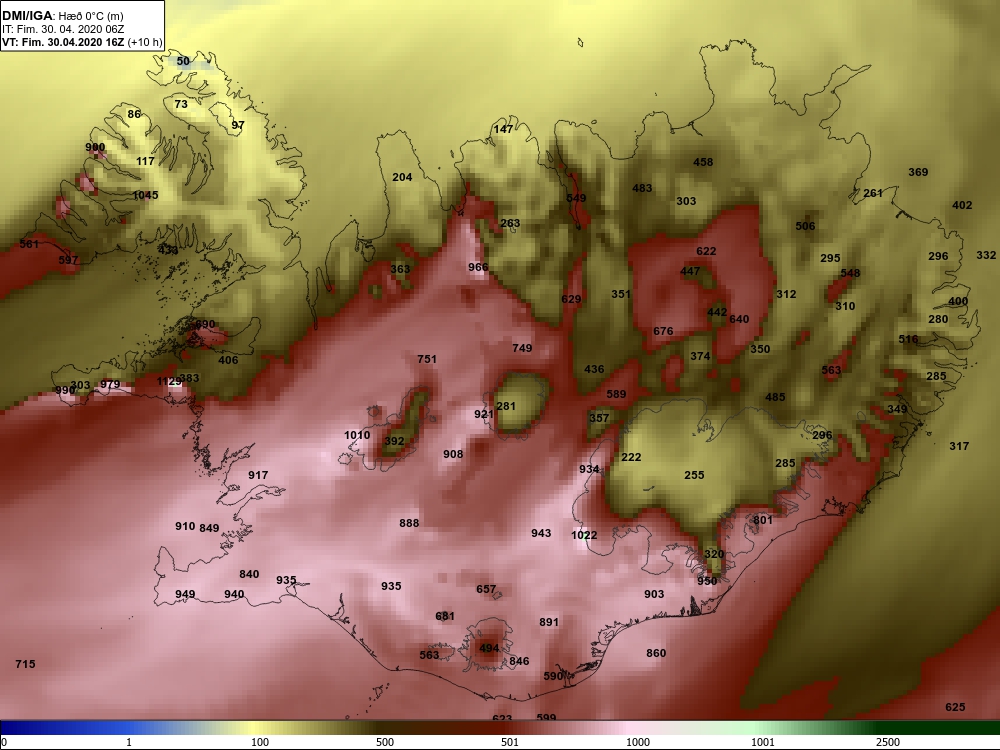Image resolution: width=1000 pixels, height=750 pixels.
Task: Click the map value '117'
Action: (x=145, y=161)
